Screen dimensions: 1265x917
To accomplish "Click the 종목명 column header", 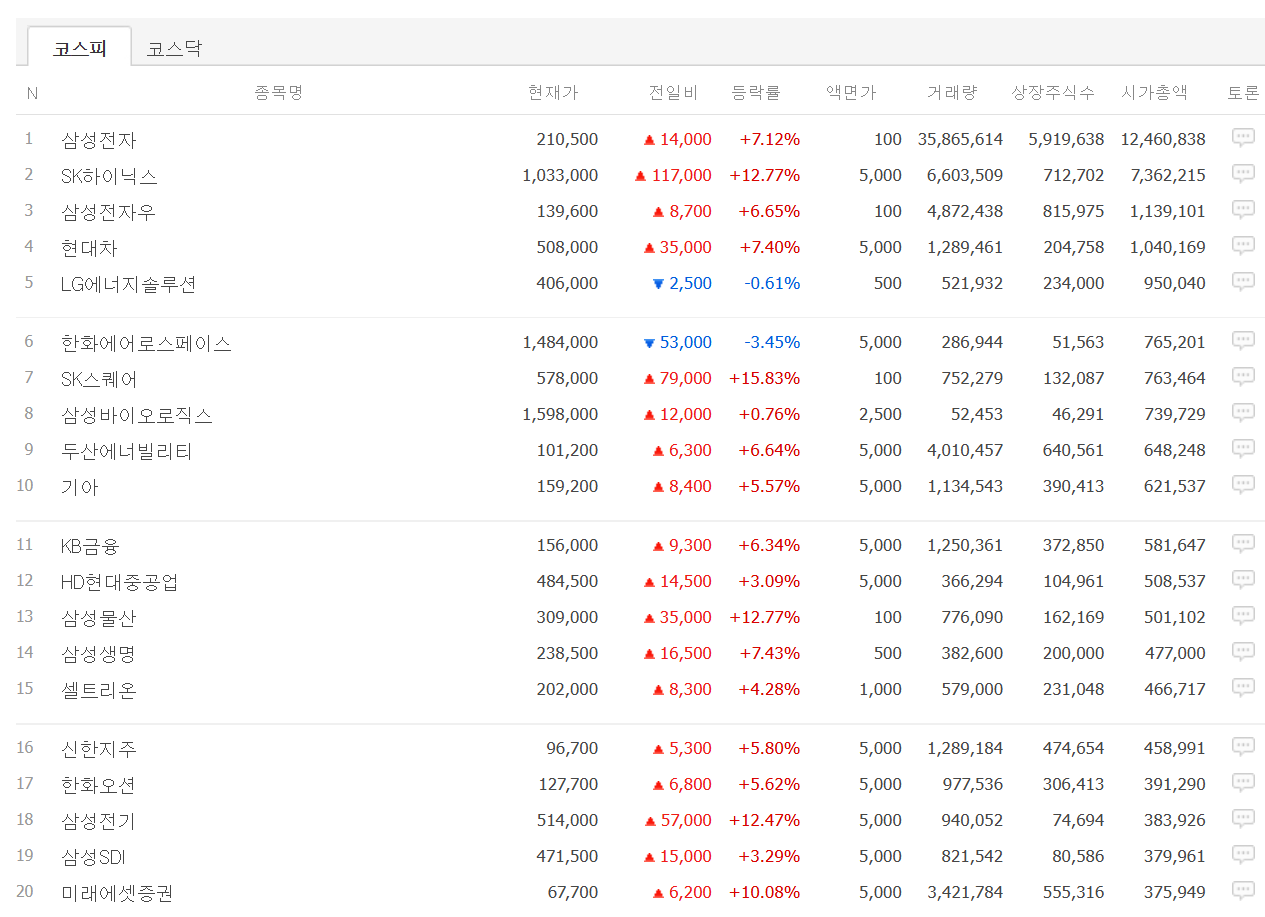I will pyautogui.click(x=278, y=92).
